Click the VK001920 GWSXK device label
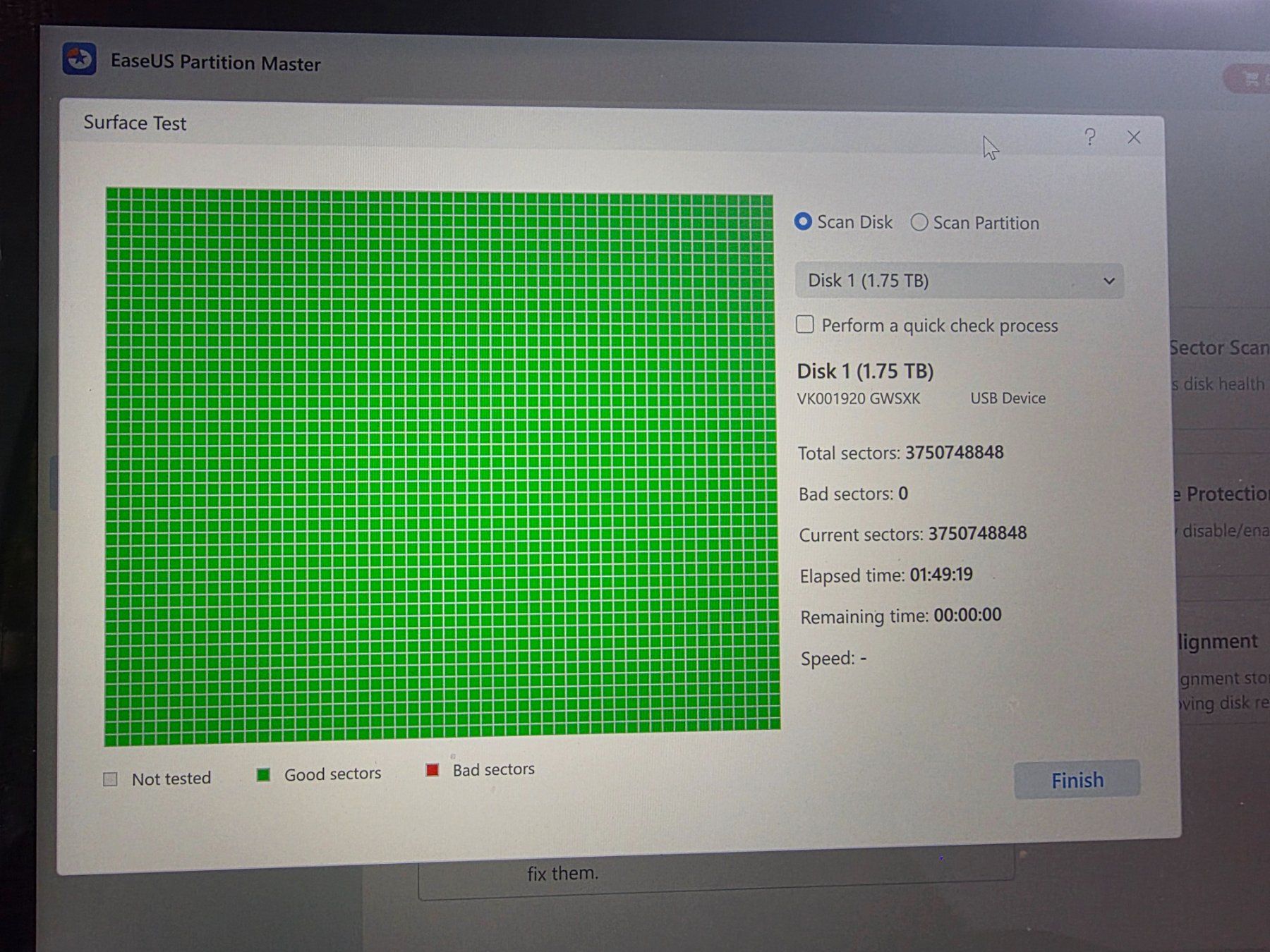This screenshot has height=952, width=1270. tap(859, 398)
